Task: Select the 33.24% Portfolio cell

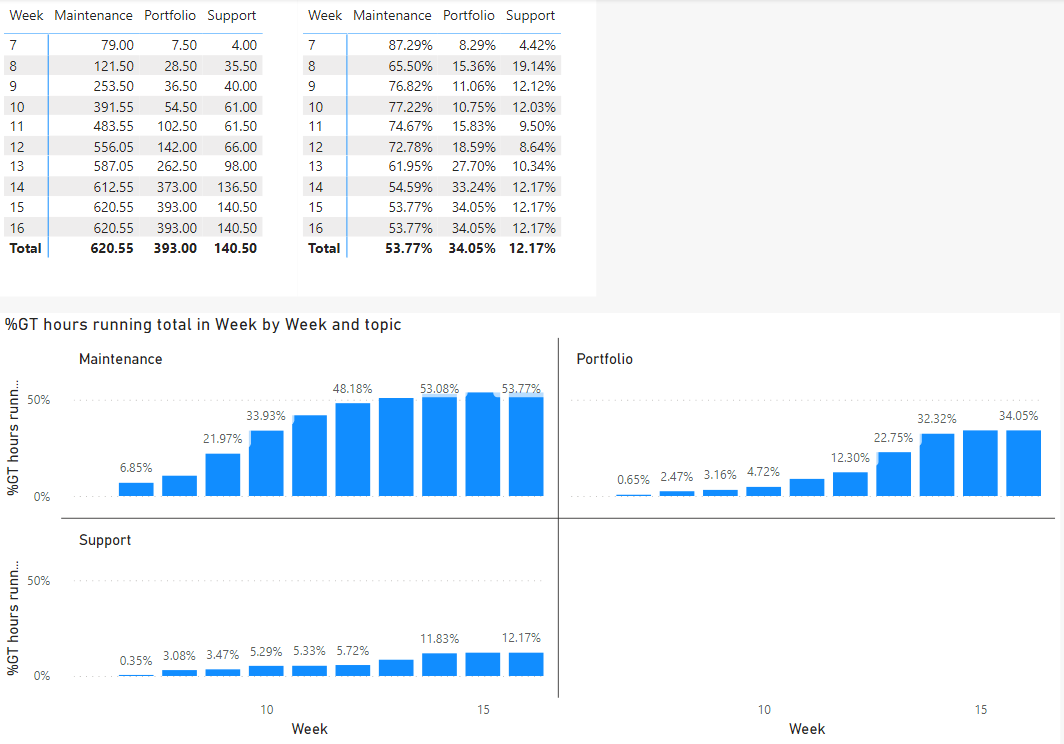Action: [474, 187]
